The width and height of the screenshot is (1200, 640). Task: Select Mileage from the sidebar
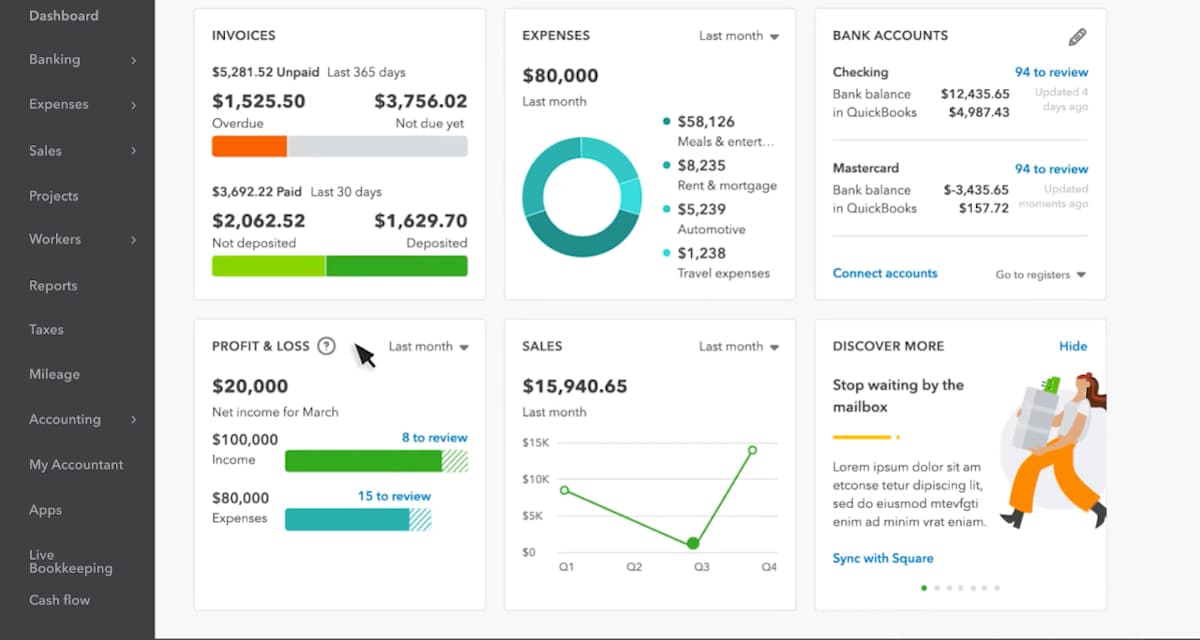pyautogui.click(x=53, y=374)
